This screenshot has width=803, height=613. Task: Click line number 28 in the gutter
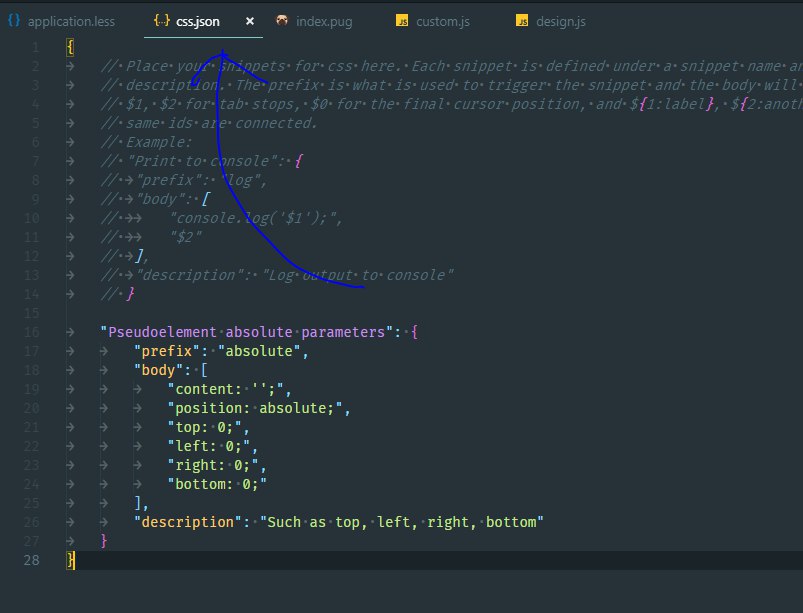tap(31, 560)
